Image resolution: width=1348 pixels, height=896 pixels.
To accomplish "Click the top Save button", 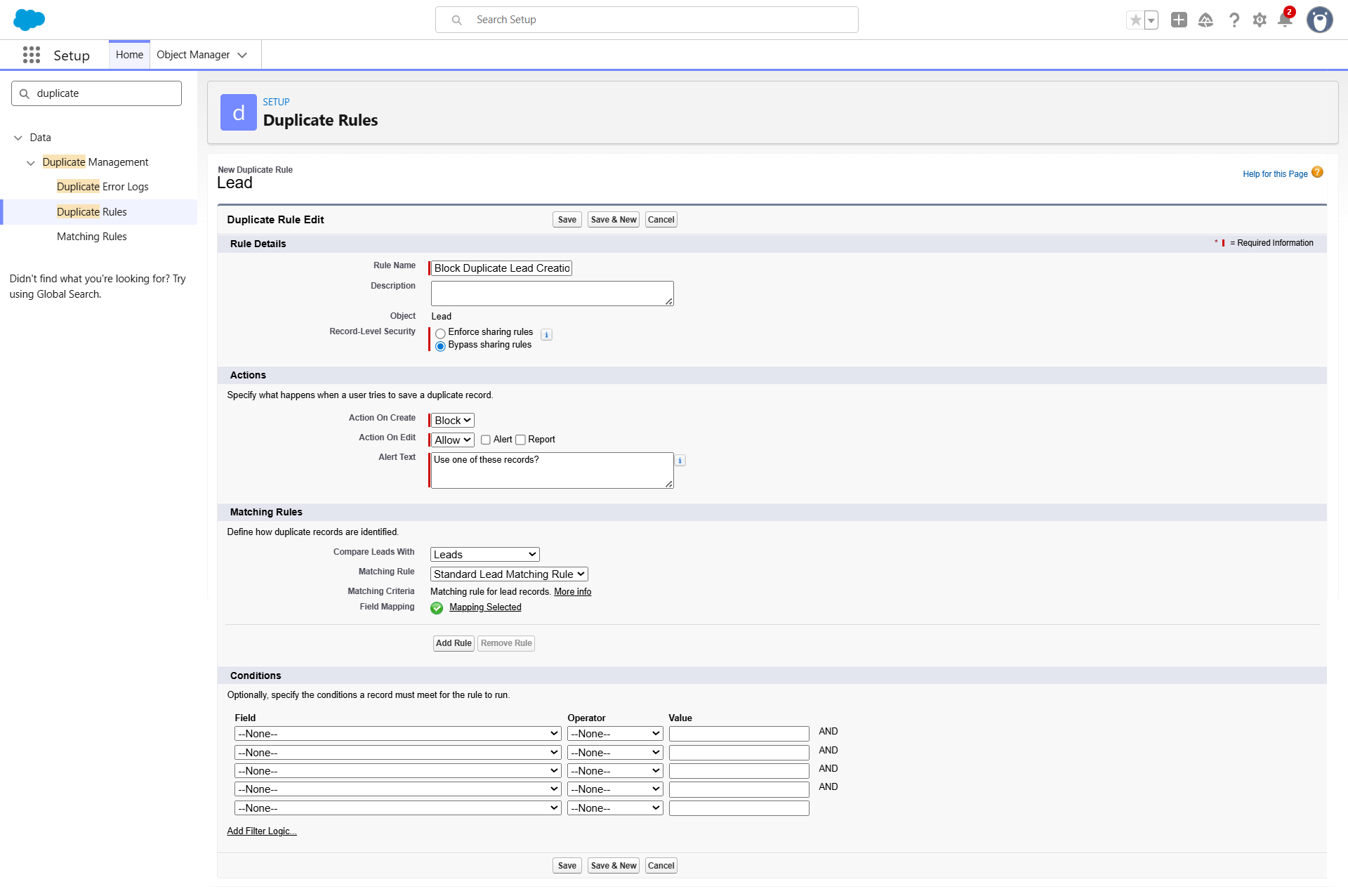I will tap(567, 220).
